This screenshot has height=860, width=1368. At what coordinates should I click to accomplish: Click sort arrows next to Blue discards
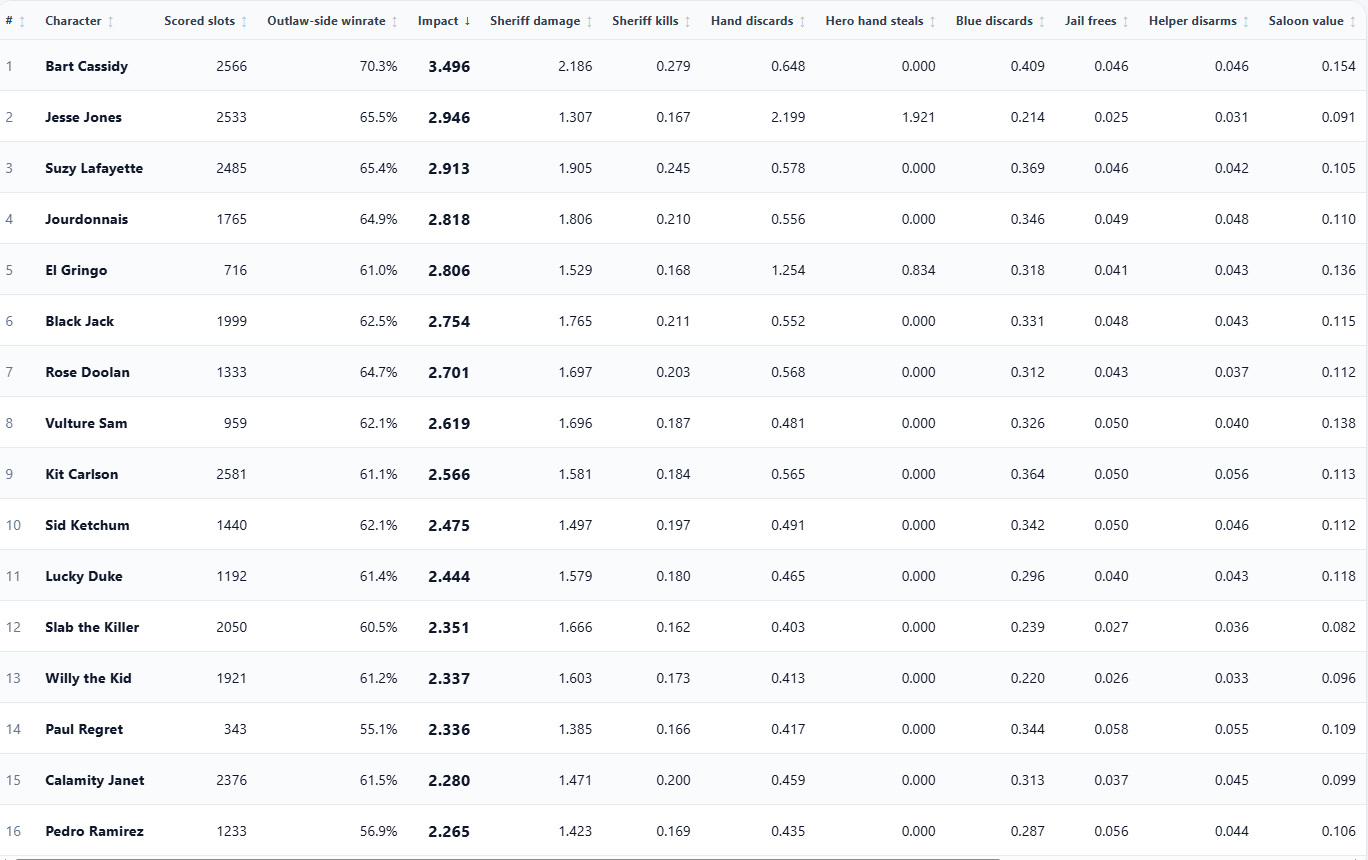tap(1042, 21)
